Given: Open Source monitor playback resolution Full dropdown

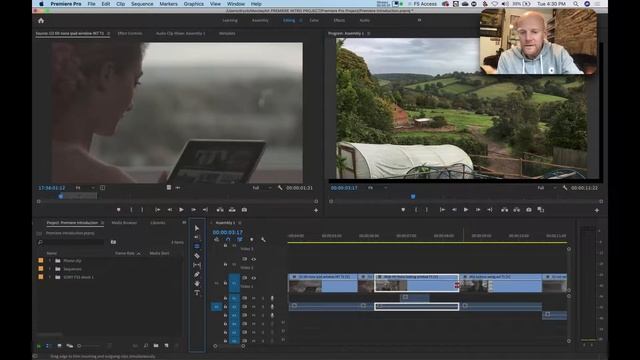Looking at the screenshot, I should pyautogui.click(x=262, y=188).
